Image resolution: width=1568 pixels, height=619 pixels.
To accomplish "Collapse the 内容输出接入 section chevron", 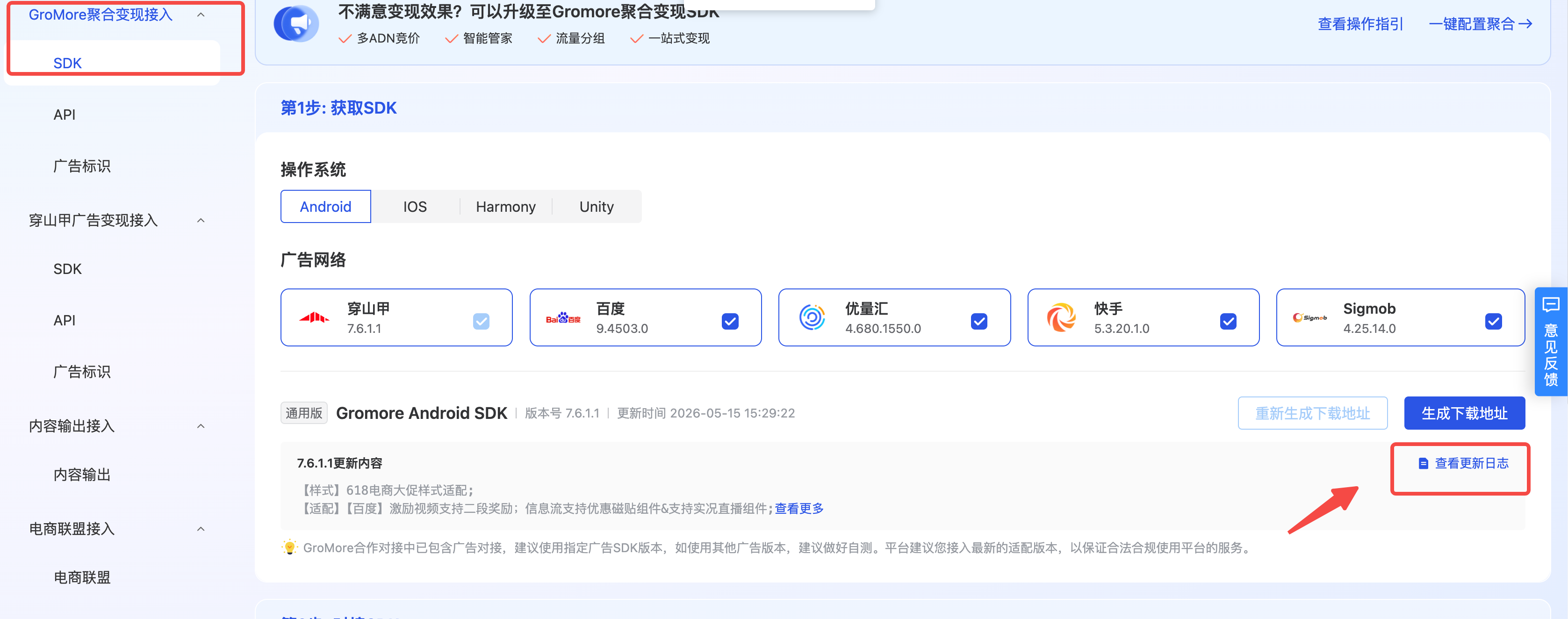I will 201,426.
